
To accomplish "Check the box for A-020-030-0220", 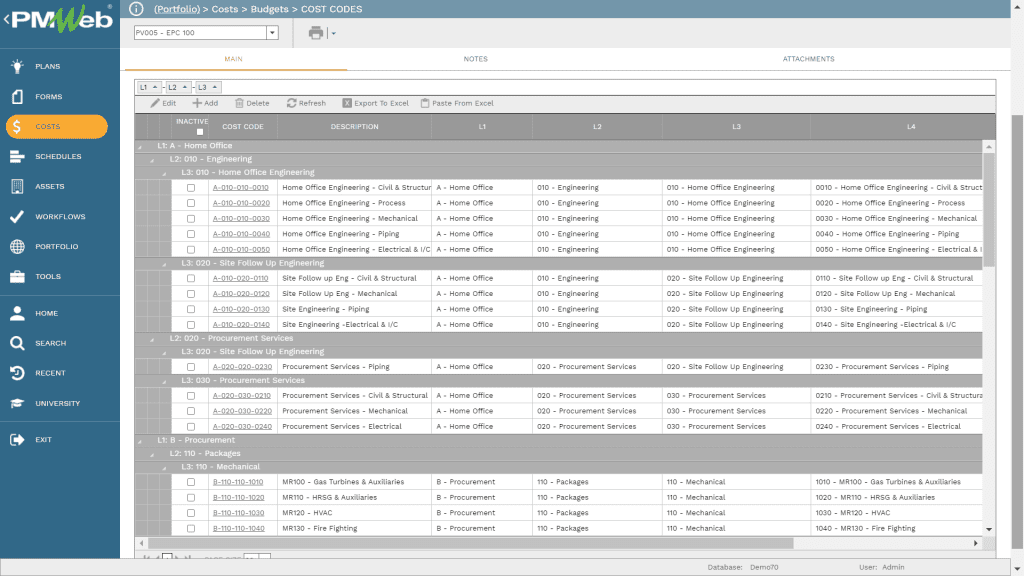I will [191, 411].
